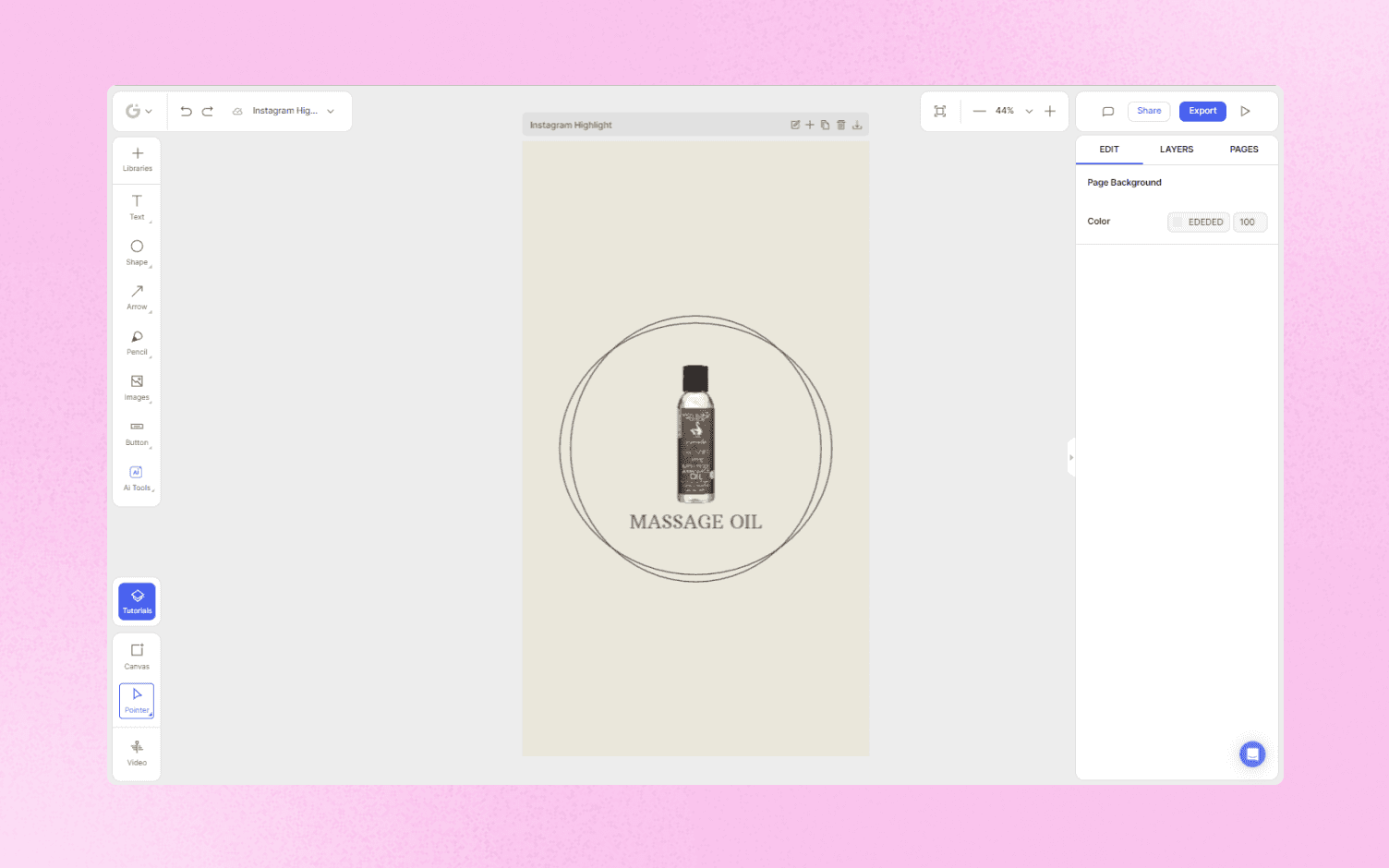Open the Share dialog
This screenshot has height=868, width=1389.
pos(1148,111)
